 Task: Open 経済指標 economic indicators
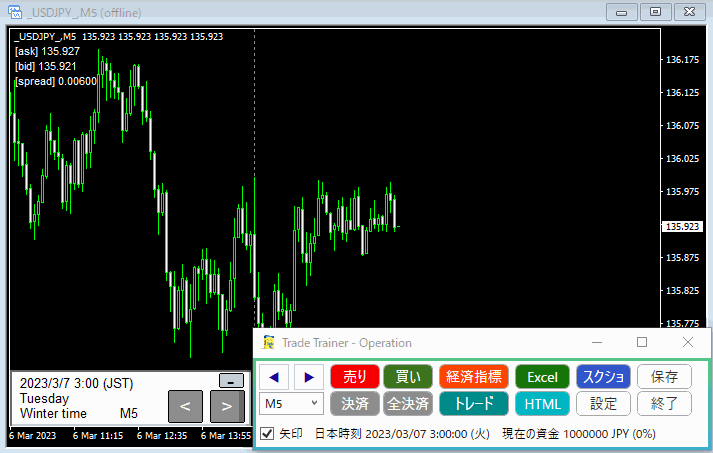474,377
